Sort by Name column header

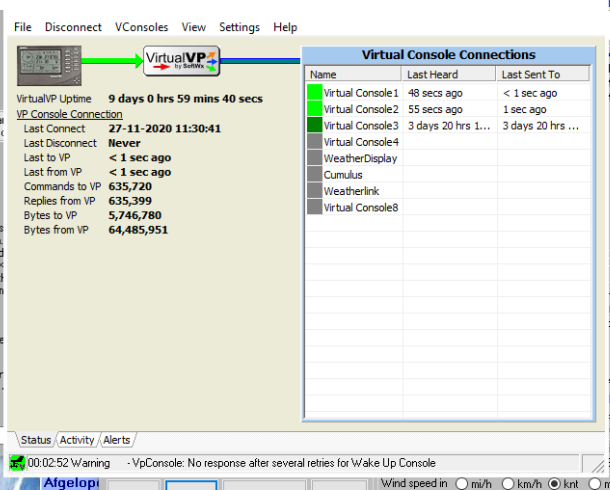(353, 74)
